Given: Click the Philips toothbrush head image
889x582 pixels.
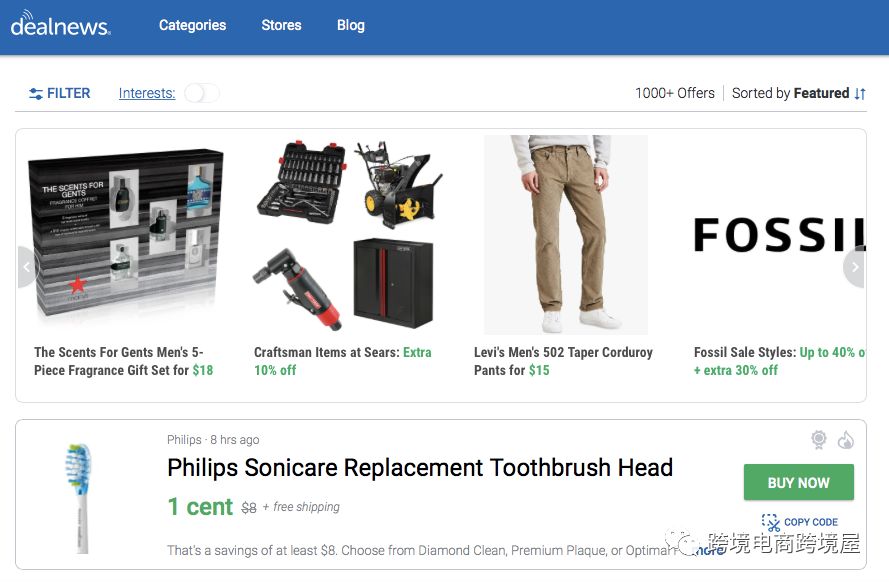Looking at the screenshot, I should [79, 498].
